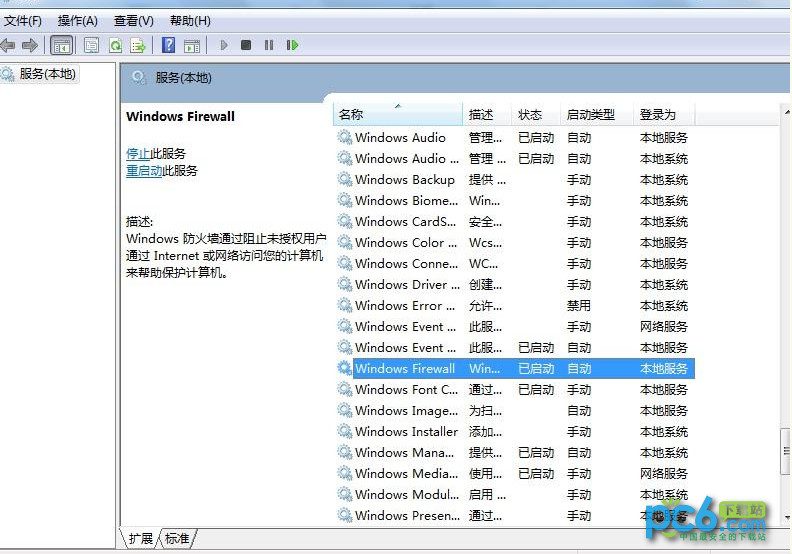
Task: Click the Refresh toolbar icon
Action: click(115, 45)
